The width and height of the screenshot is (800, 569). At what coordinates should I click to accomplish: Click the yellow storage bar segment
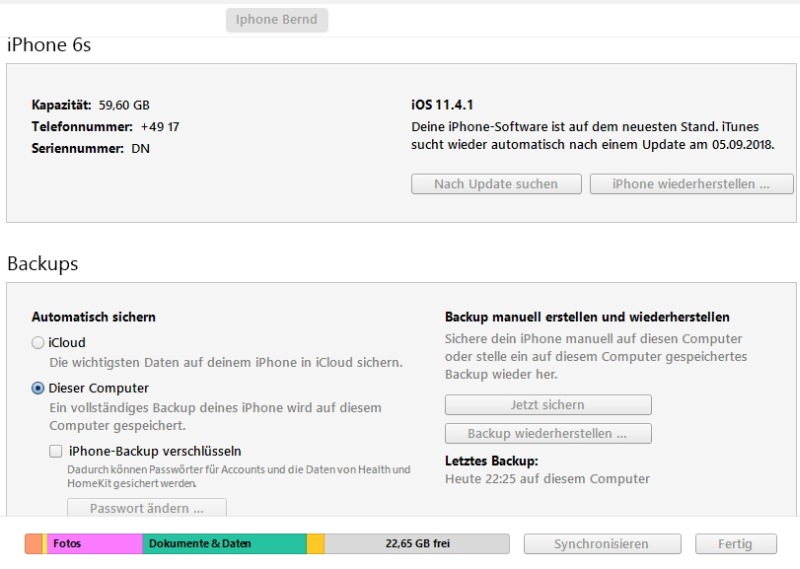(x=315, y=544)
